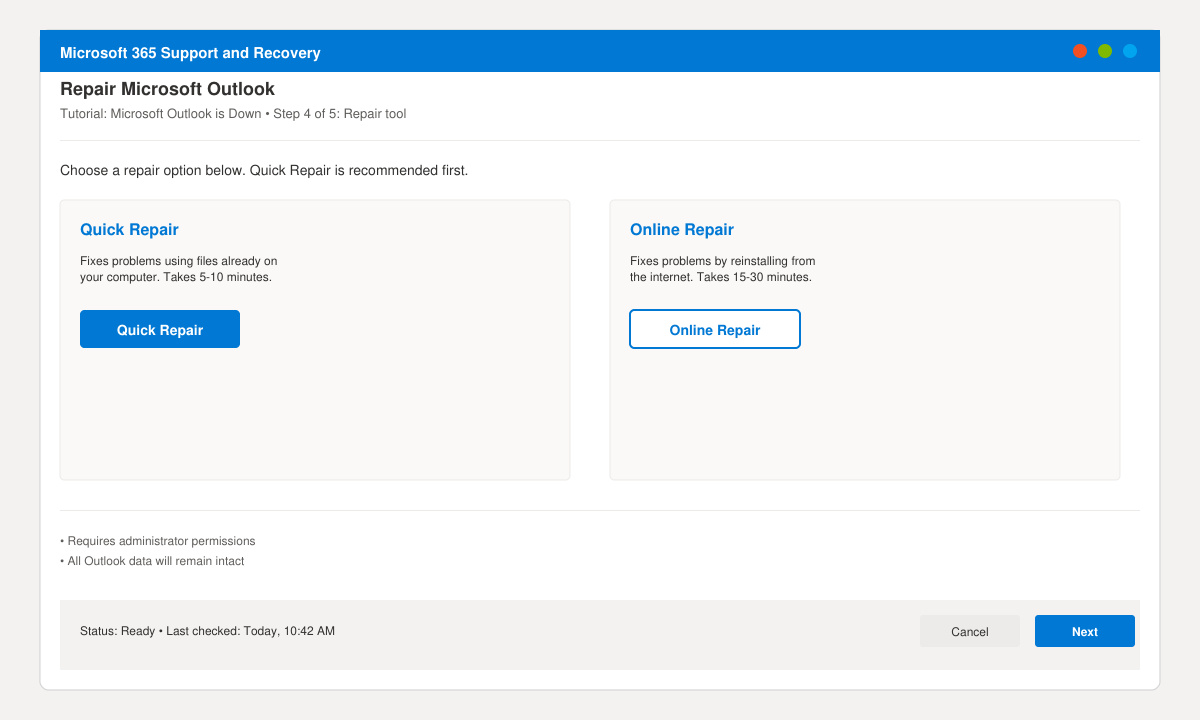Click the Repair Microsoft Outlook title
This screenshot has width=1200, height=720.
coord(167,89)
